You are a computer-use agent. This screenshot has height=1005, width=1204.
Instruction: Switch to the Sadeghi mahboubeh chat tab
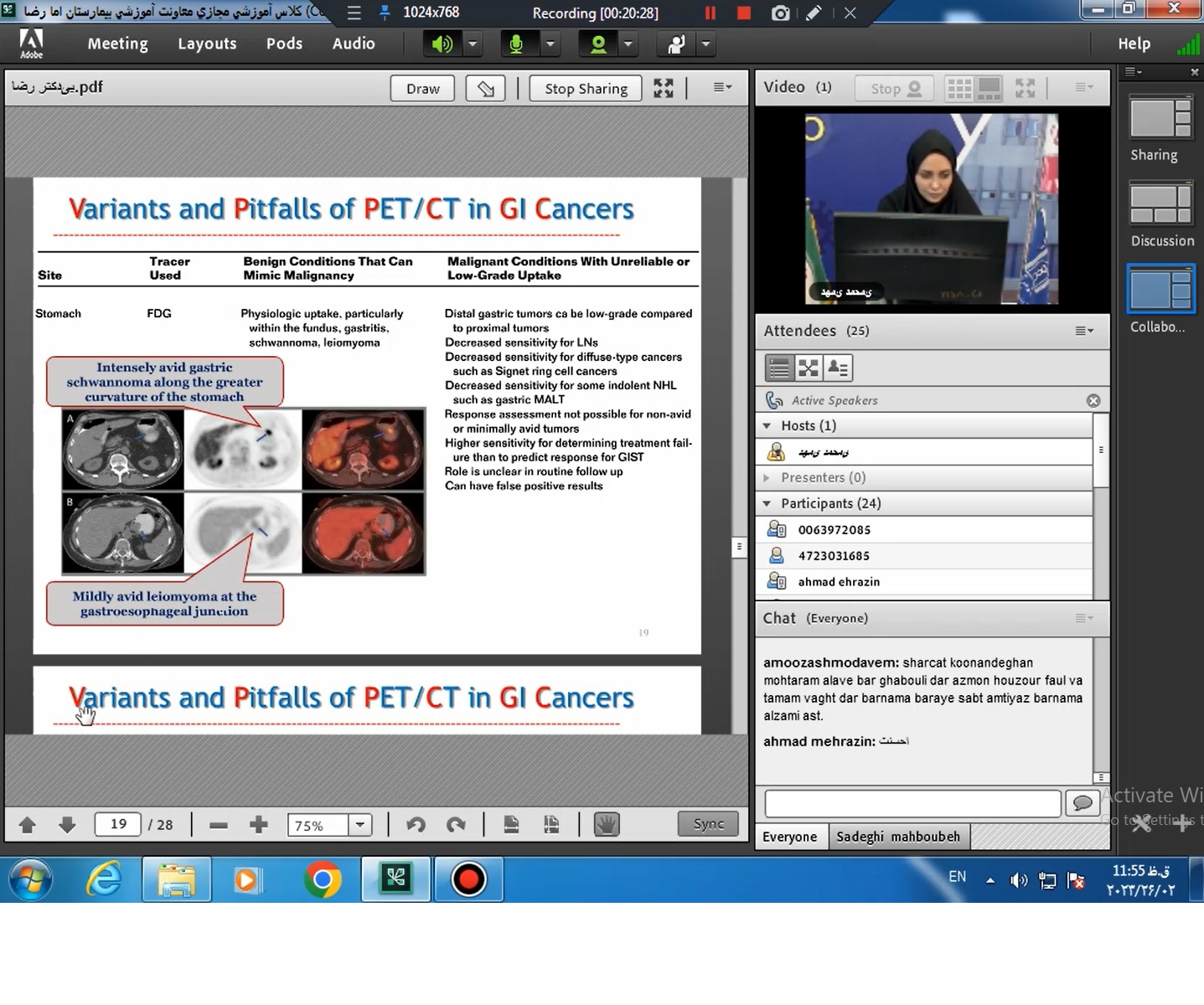(x=898, y=837)
